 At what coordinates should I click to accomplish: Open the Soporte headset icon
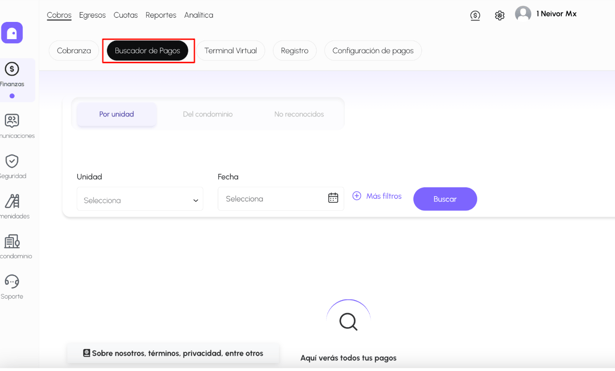(x=12, y=281)
